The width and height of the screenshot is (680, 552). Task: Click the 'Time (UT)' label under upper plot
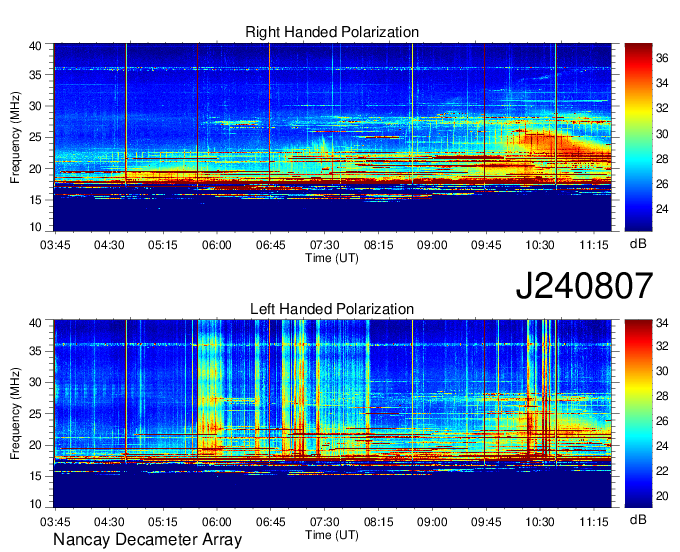click(x=332, y=258)
